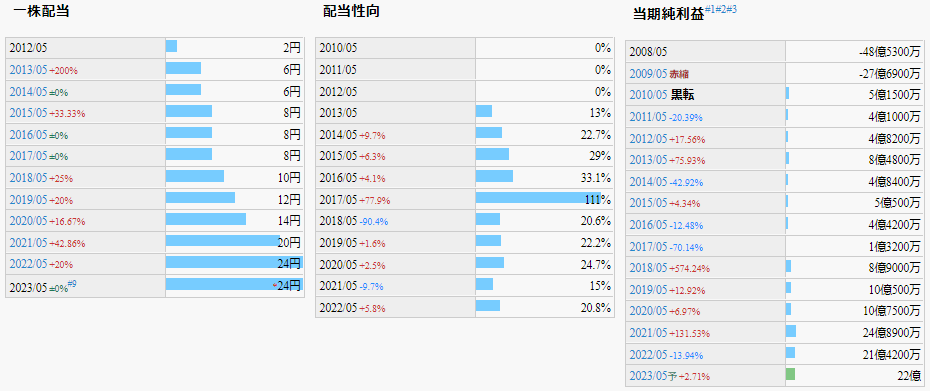Open footnote #2 next to 当期純利益 heading
Screen dimensions: 930x391
(x=721, y=9)
